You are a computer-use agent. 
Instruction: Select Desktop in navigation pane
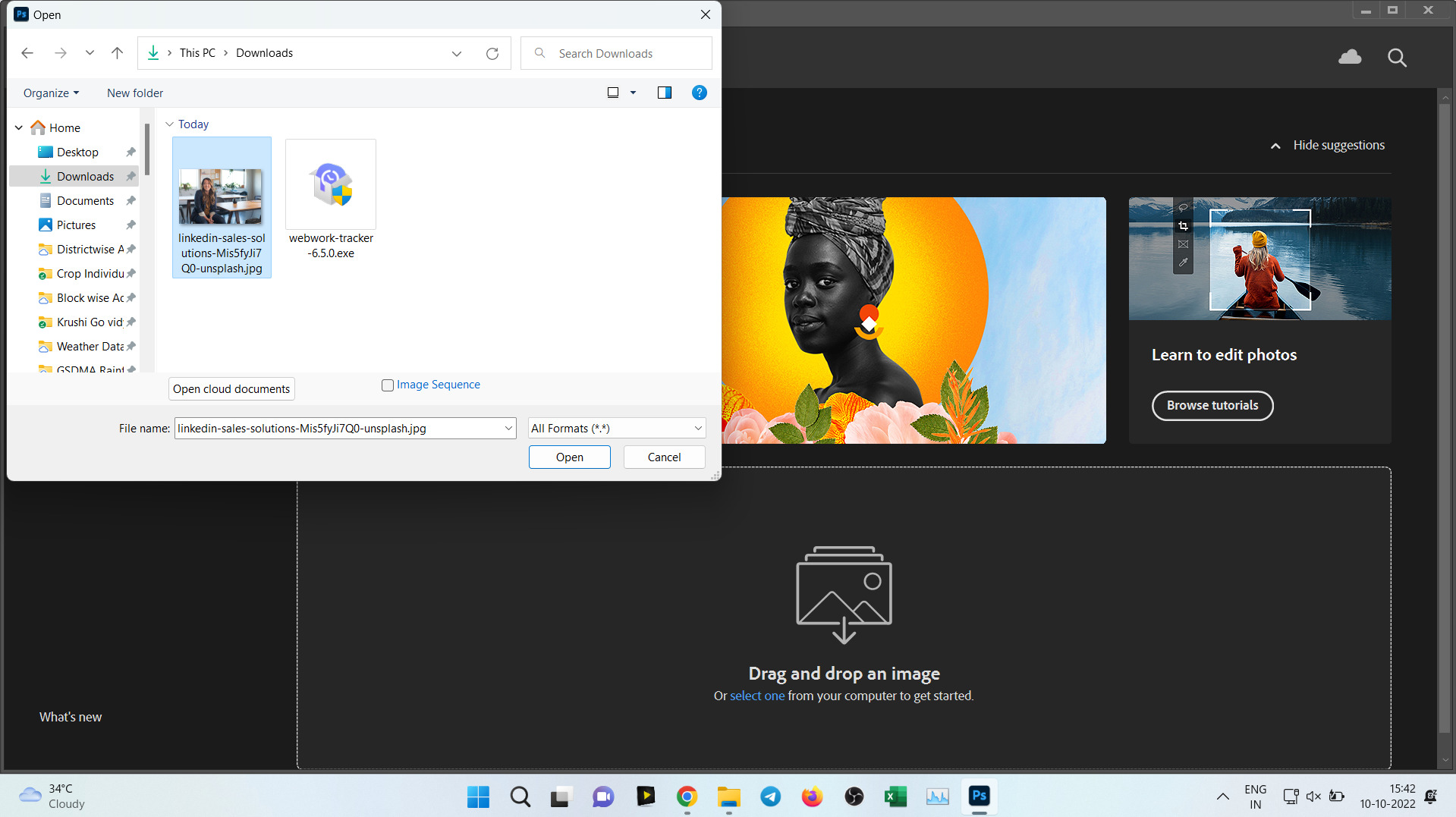click(x=77, y=152)
